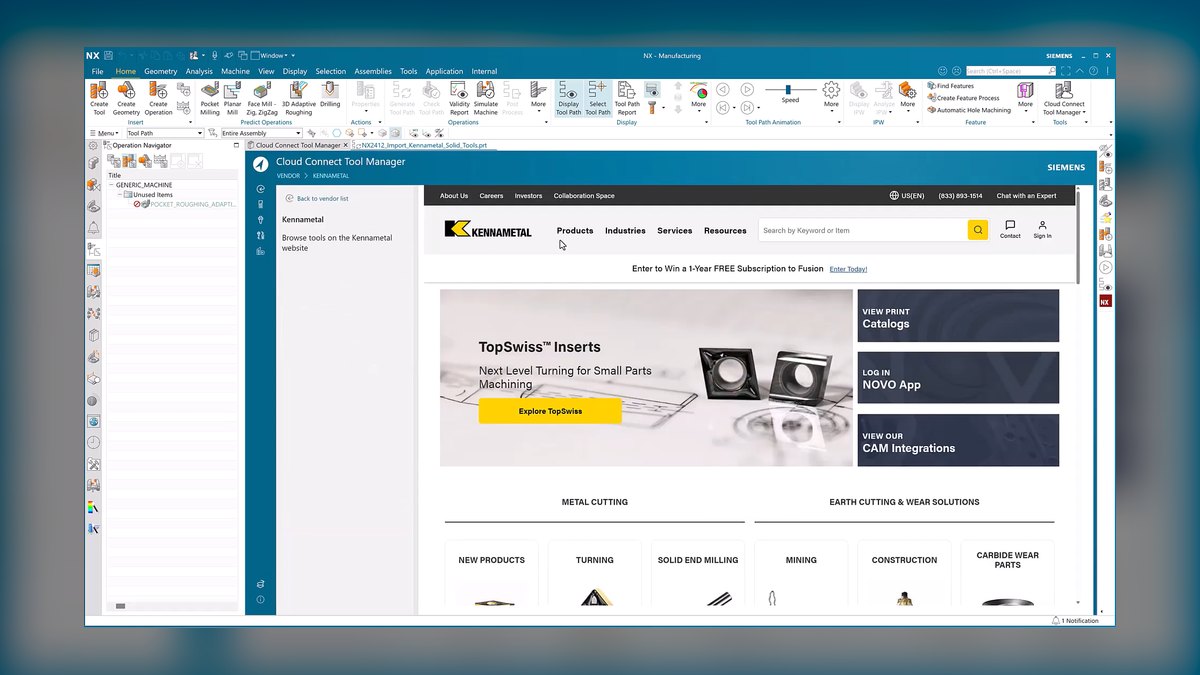Open the Tool Path Report

[627, 98]
